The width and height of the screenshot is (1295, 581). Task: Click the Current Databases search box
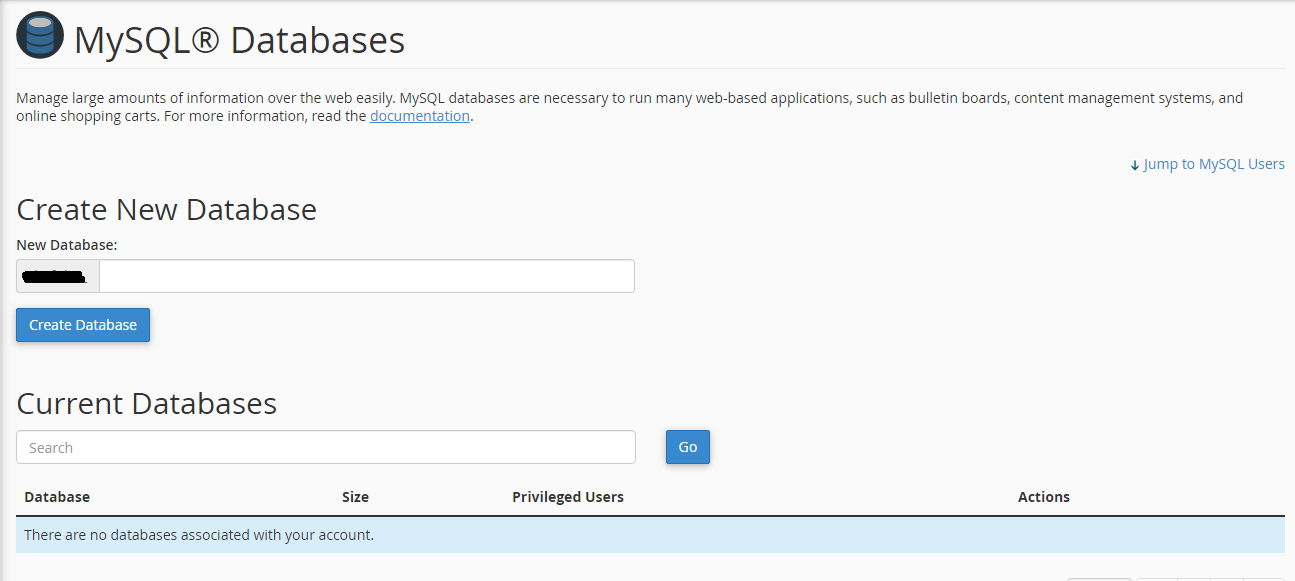[x=326, y=447]
